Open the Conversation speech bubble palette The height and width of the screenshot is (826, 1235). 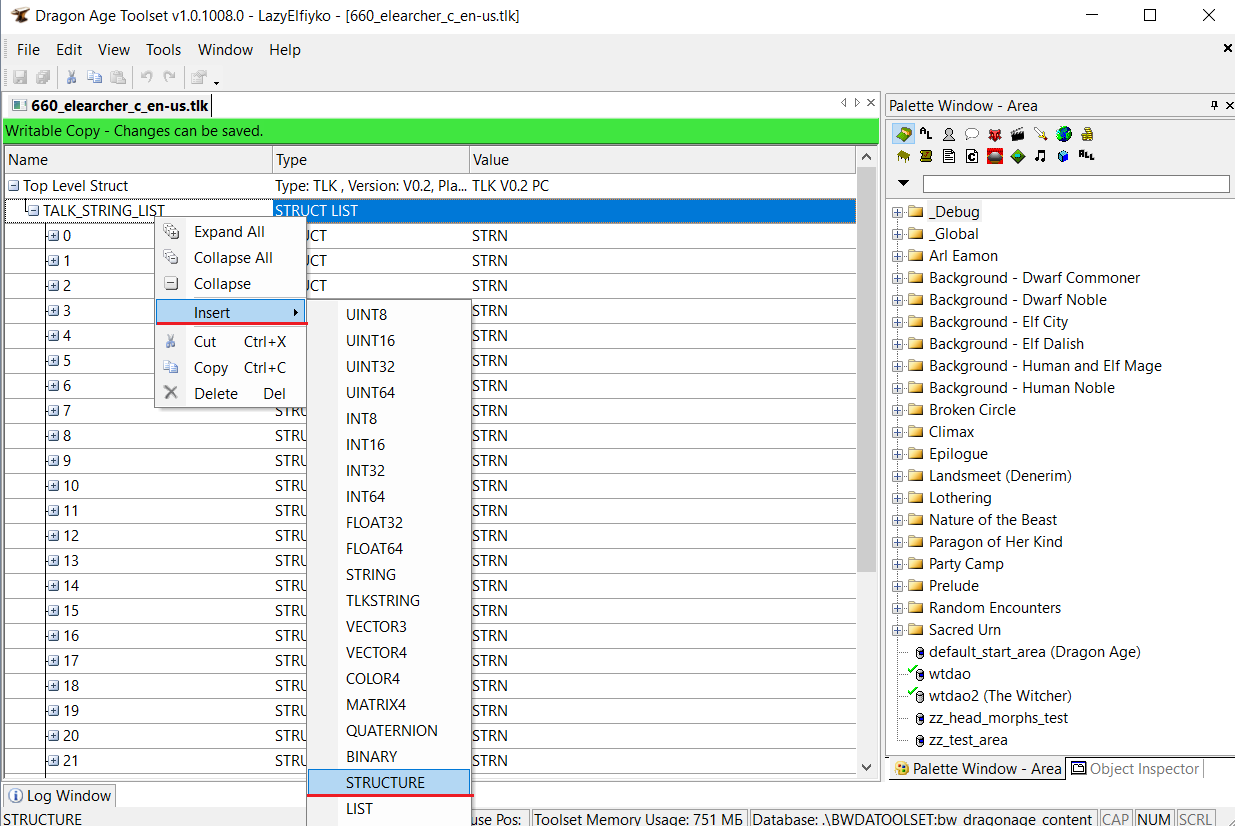[x=971, y=134]
